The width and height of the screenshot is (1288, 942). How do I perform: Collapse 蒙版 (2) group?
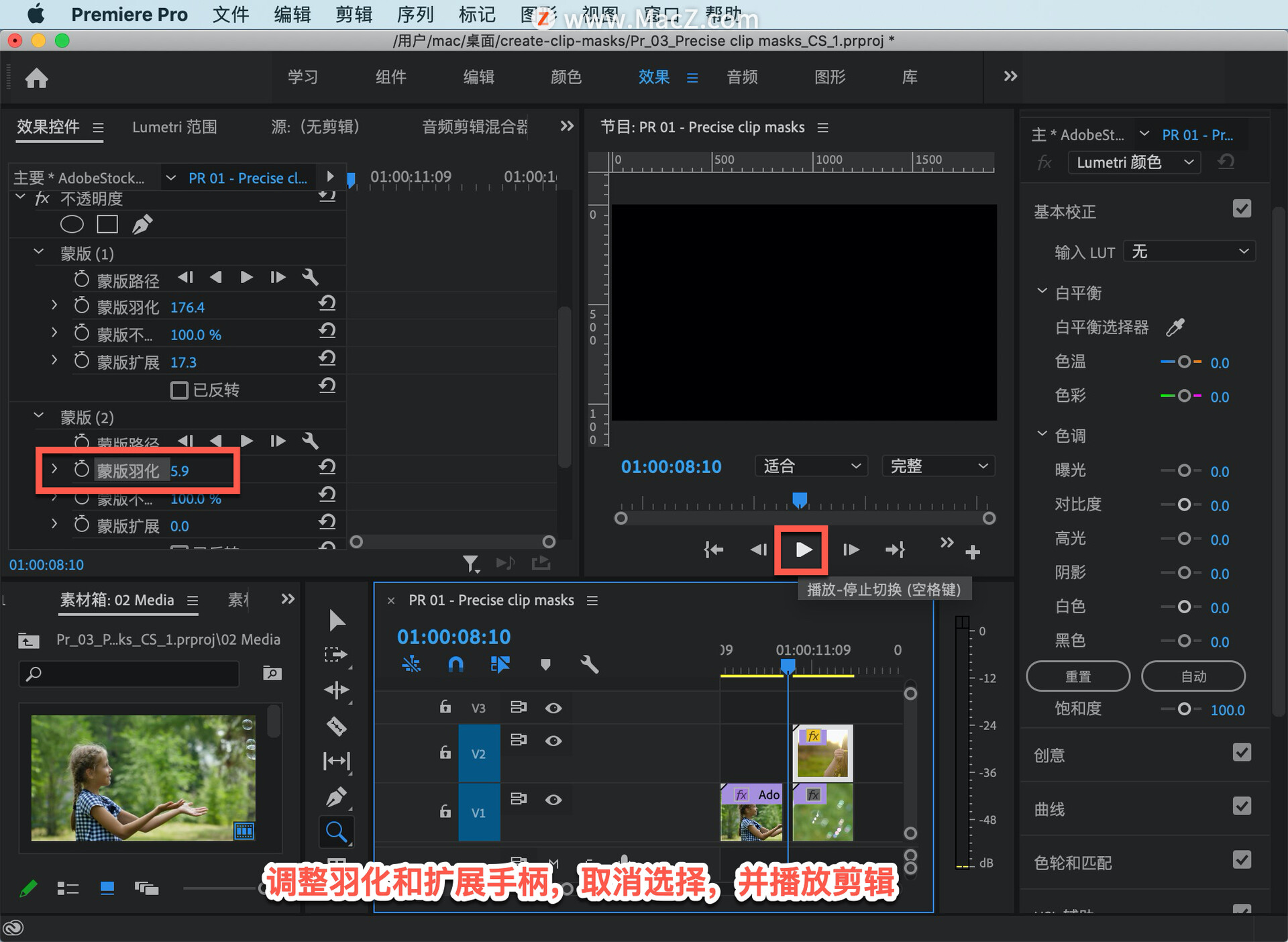click(x=39, y=416)
